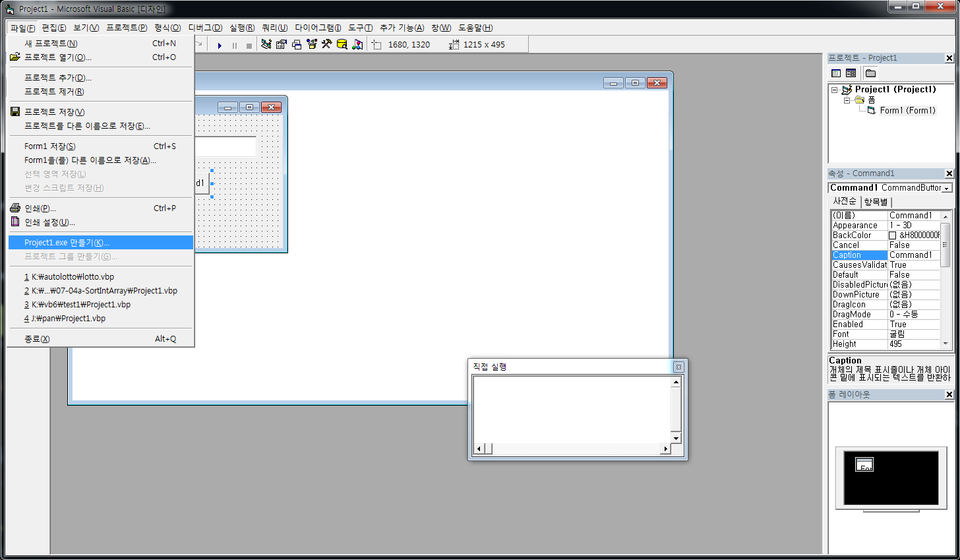Click the View Code icon in Project panel
Screen dimensions: 960x560
tap(836, 73)
